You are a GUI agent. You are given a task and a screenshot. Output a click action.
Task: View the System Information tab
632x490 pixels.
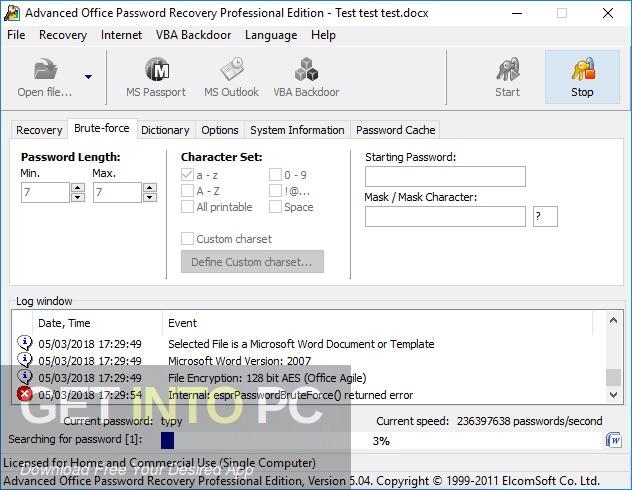pyautogui.click(x=297, y=130)
